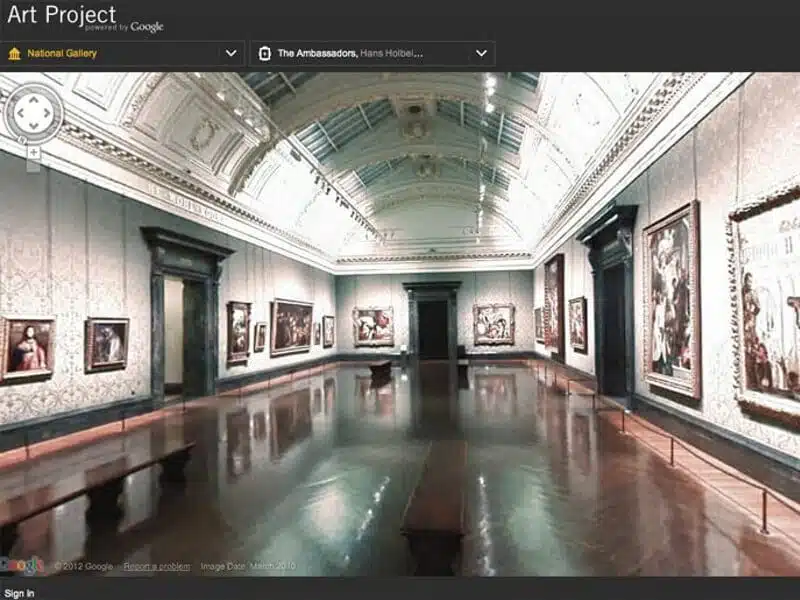The height and width of the screenshot is (600, 800).
Task: Zoom in using the plus control below the compass
Action: (x=34, y=150)
